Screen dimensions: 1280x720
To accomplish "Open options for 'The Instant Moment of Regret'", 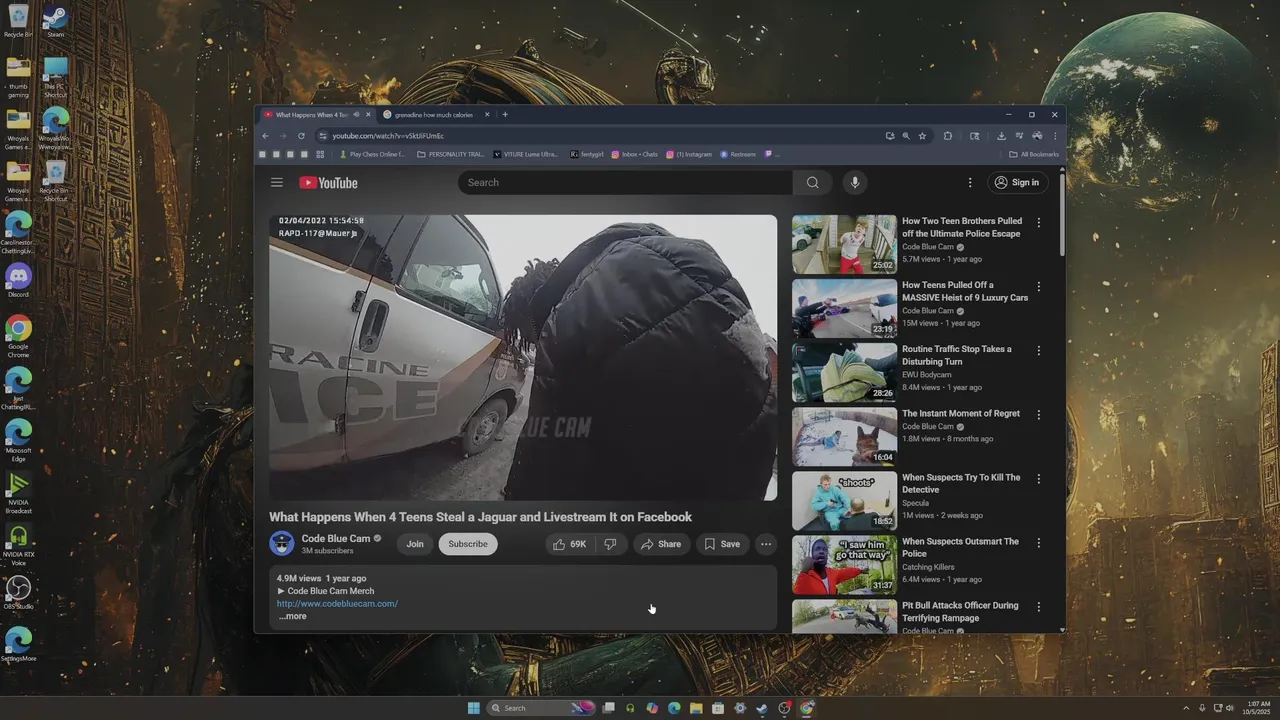I will [1038, 415].
